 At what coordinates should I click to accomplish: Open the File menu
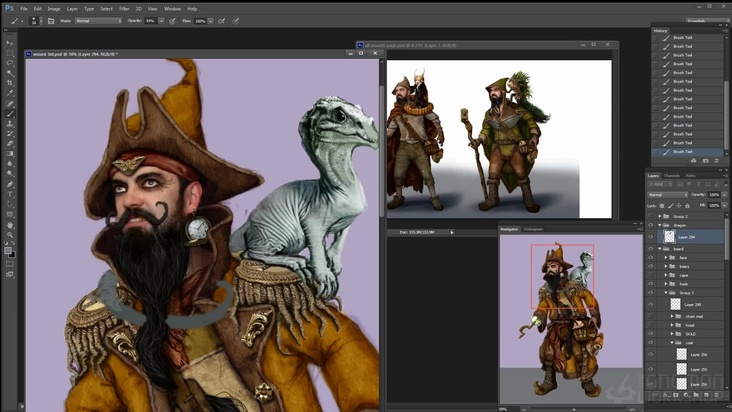(24, 9)
